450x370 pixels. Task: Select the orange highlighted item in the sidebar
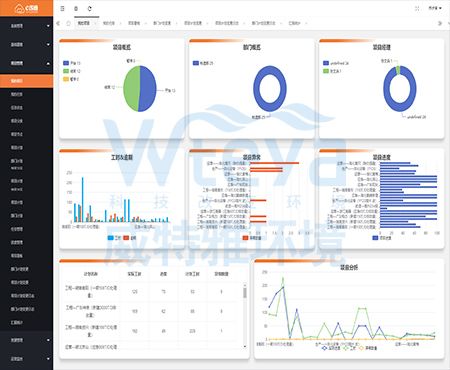point(27,81)
